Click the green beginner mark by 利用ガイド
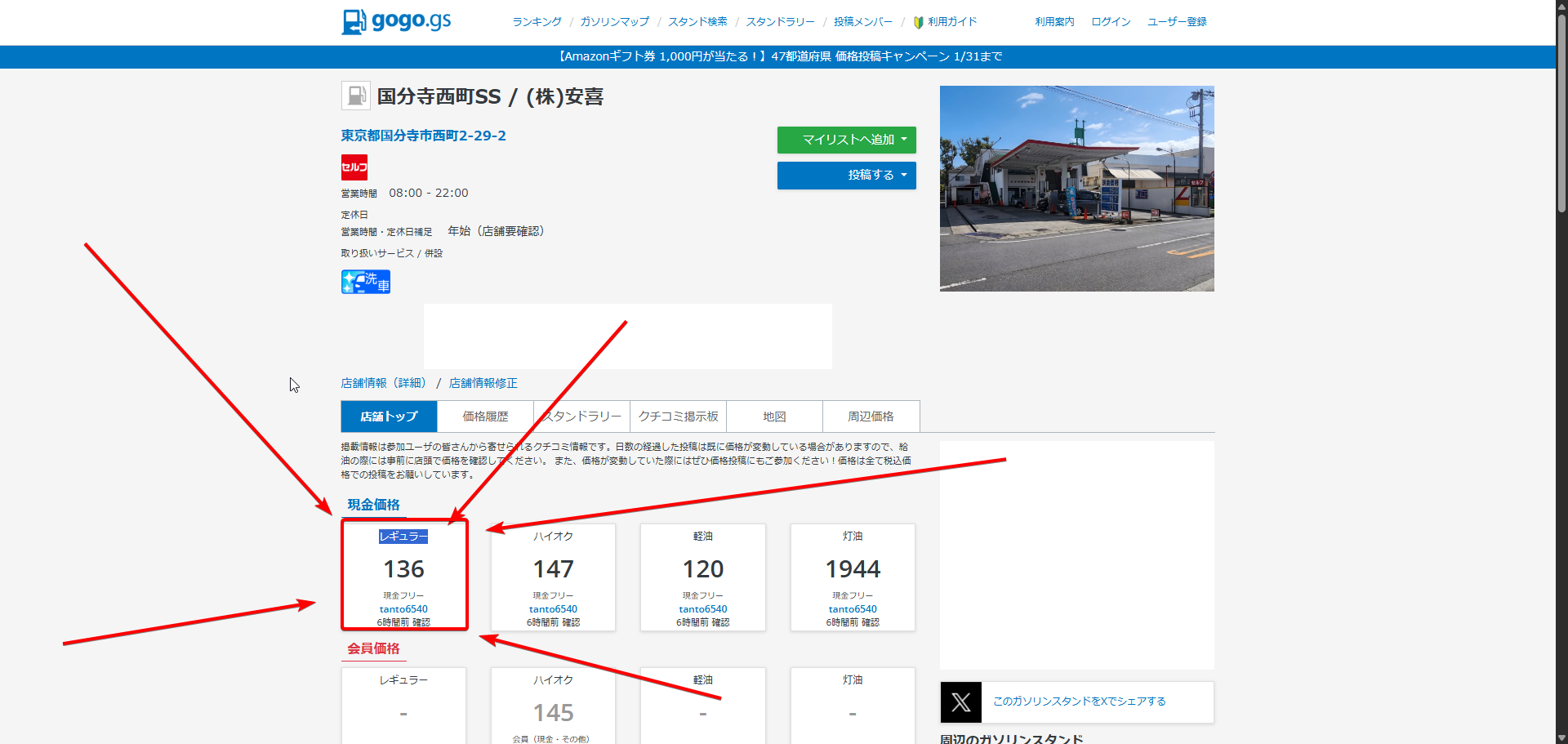The height and width of the screenshot is (744, 1568). [919, 22]
